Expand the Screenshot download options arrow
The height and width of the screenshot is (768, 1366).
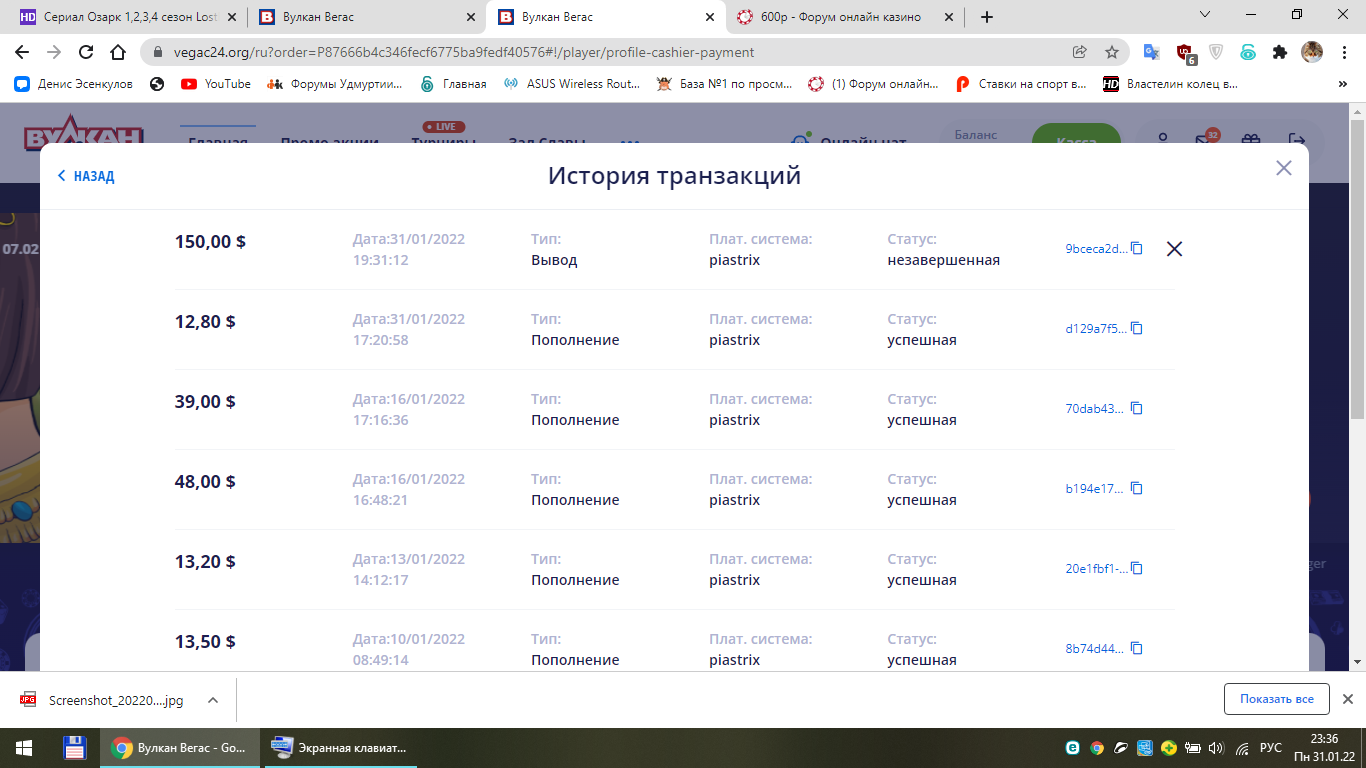[212, 700]
